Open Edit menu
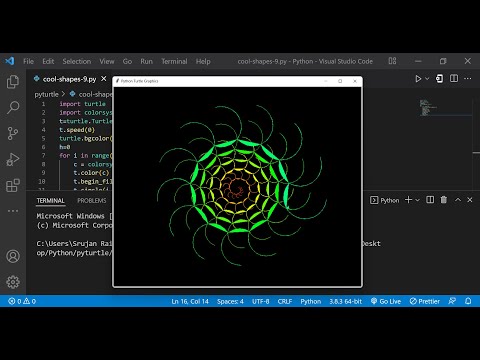The image size is (480, 360). (x=48, y=61)
